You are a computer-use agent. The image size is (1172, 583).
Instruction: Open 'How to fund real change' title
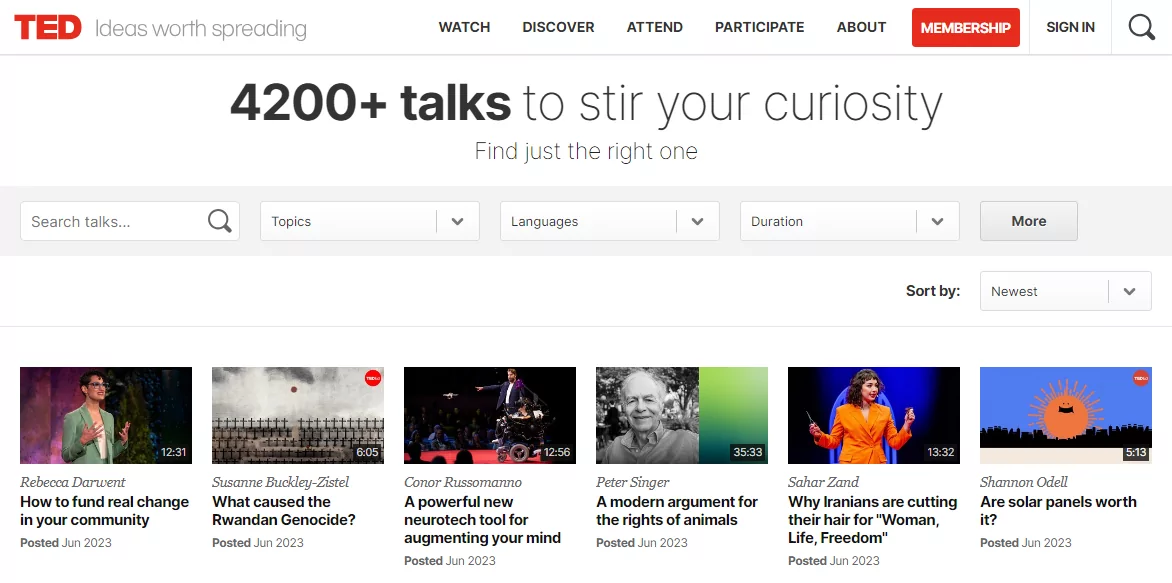105,511
